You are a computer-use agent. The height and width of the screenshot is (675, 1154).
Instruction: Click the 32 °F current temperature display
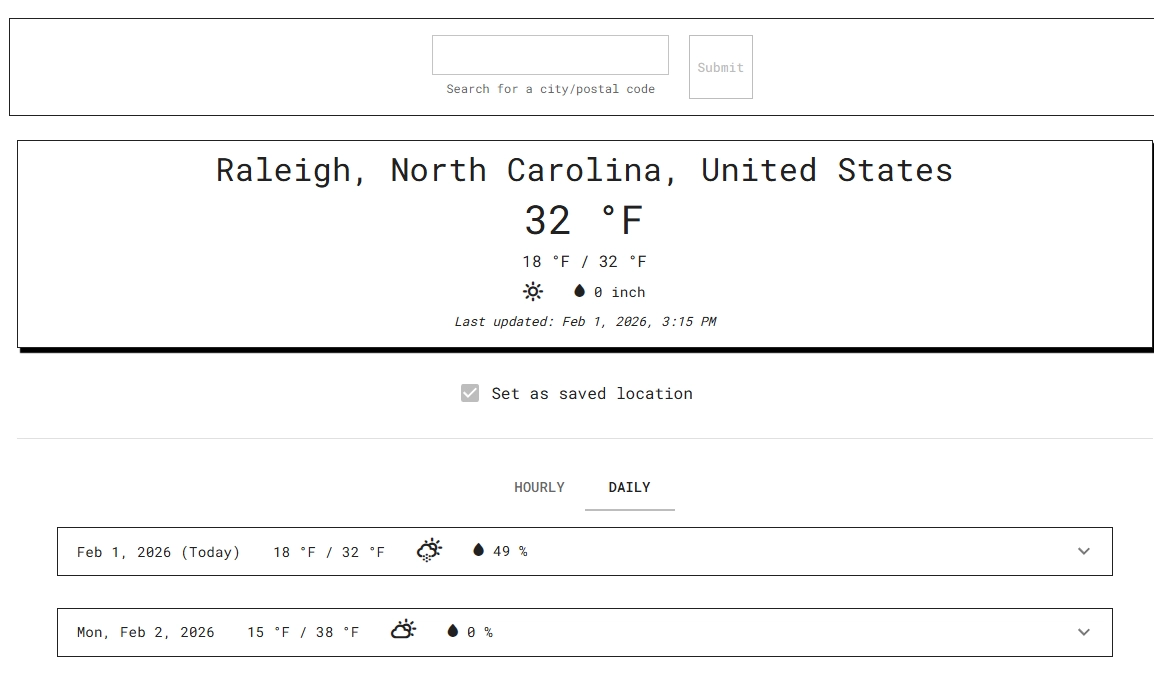(584, 219)
